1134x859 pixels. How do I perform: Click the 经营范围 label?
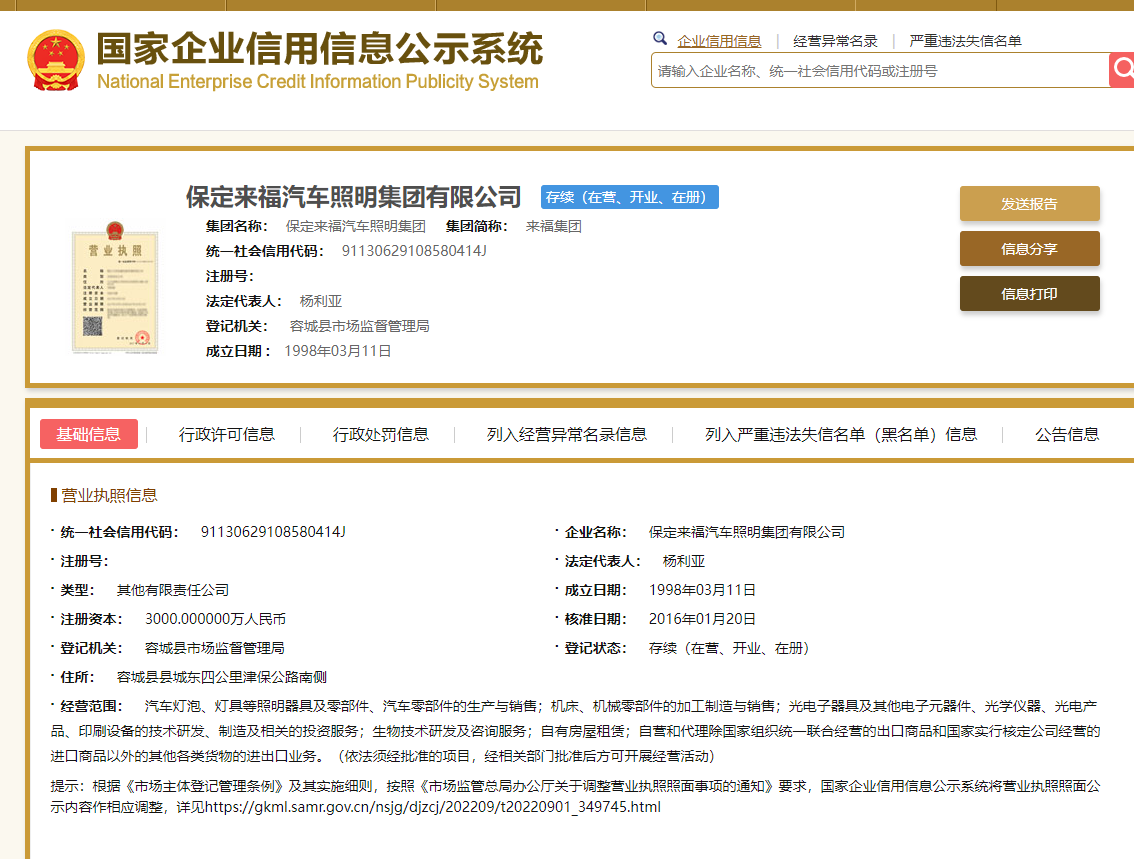tap(91, 706)
